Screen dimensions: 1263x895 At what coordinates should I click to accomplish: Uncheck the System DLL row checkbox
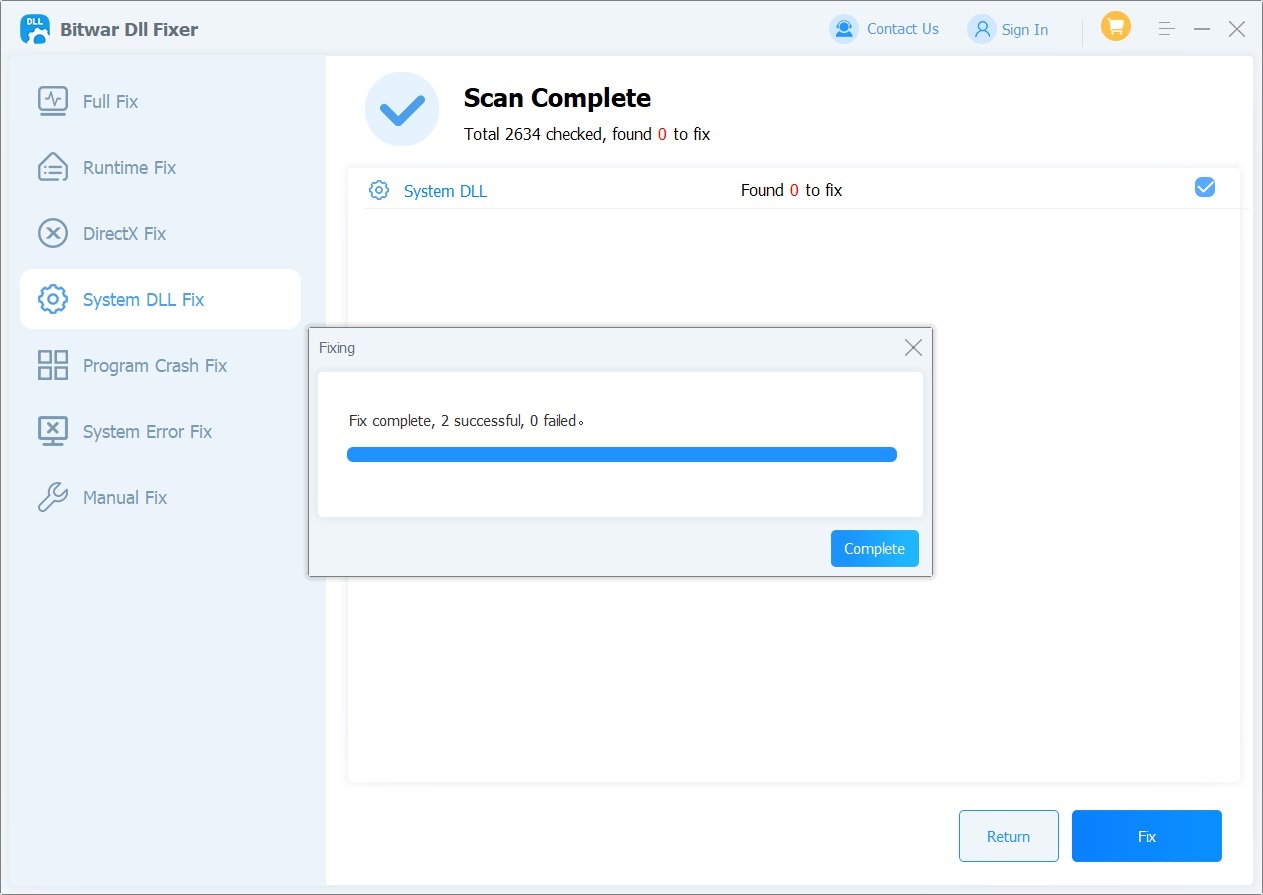pos(1205,187)
